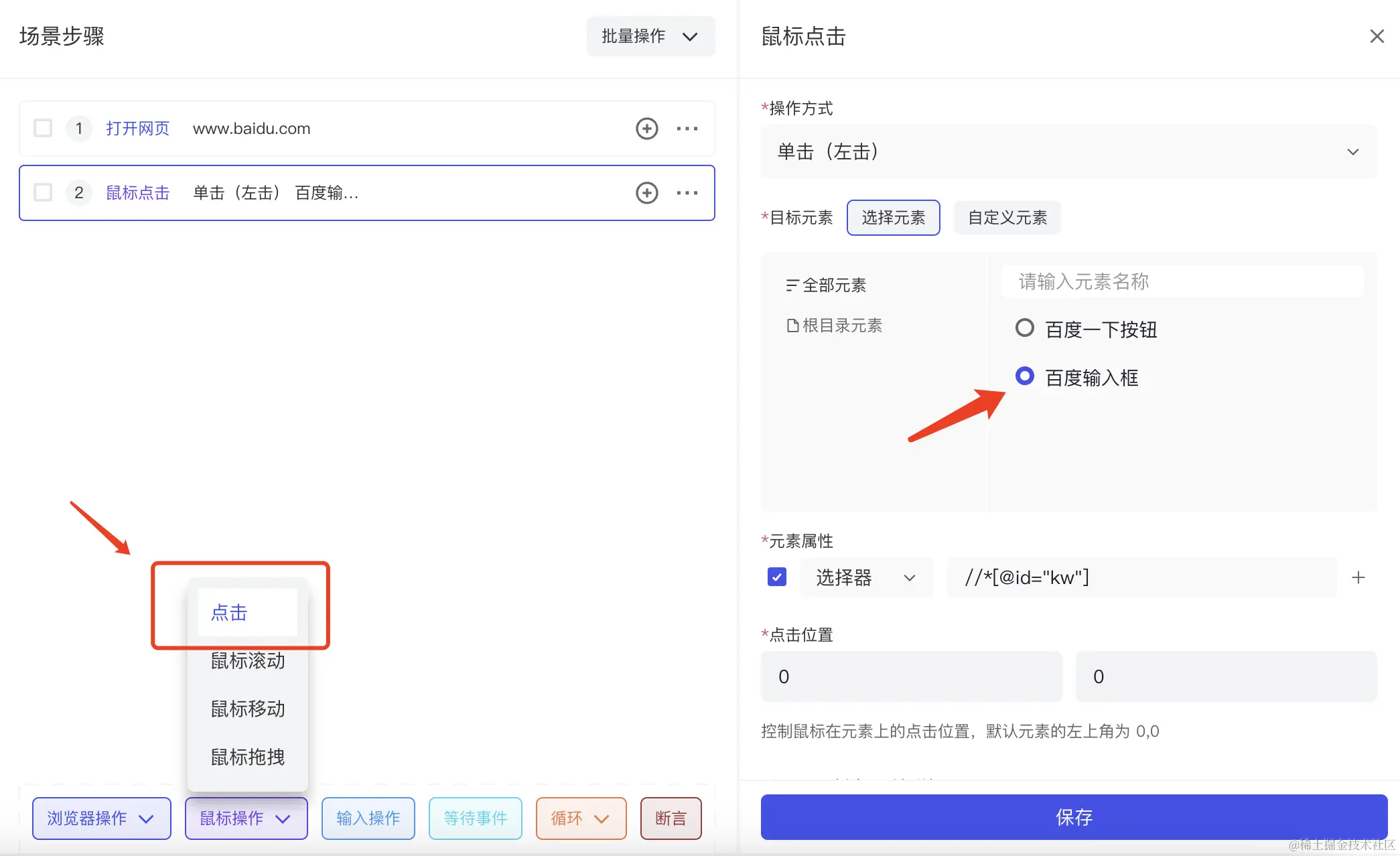
Task: Switch to 自定义元素 tab
Action: pyautogui.click(x=1007, y=218)
